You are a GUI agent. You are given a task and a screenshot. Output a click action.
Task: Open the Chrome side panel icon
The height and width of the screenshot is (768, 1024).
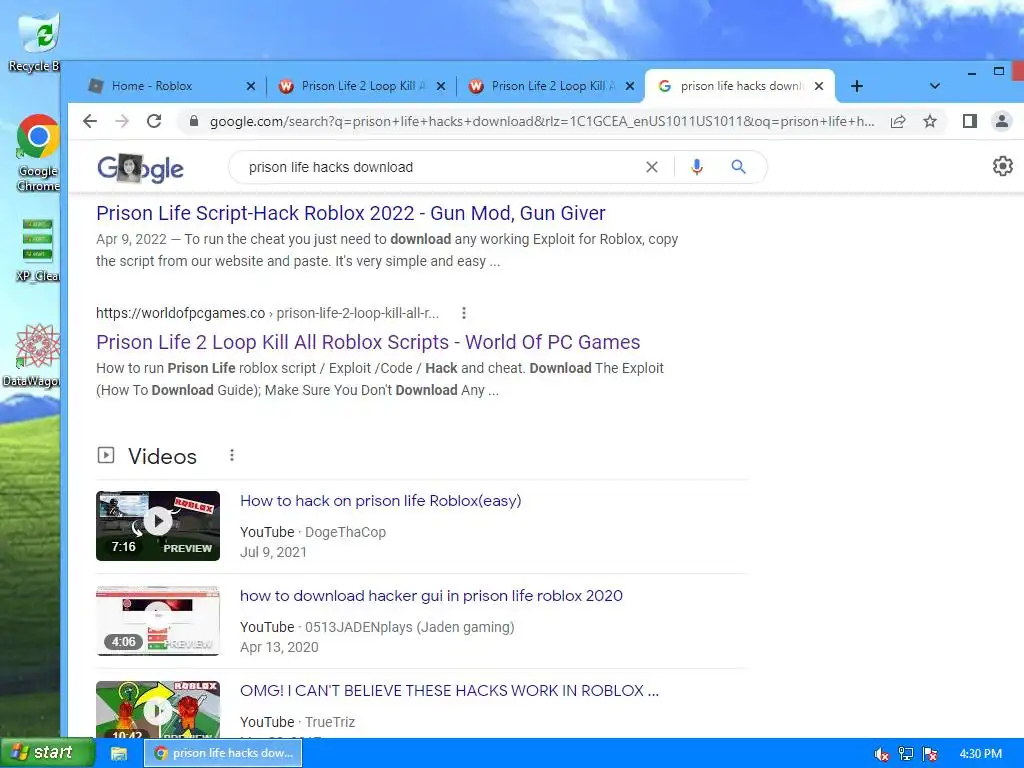point(970,121)
